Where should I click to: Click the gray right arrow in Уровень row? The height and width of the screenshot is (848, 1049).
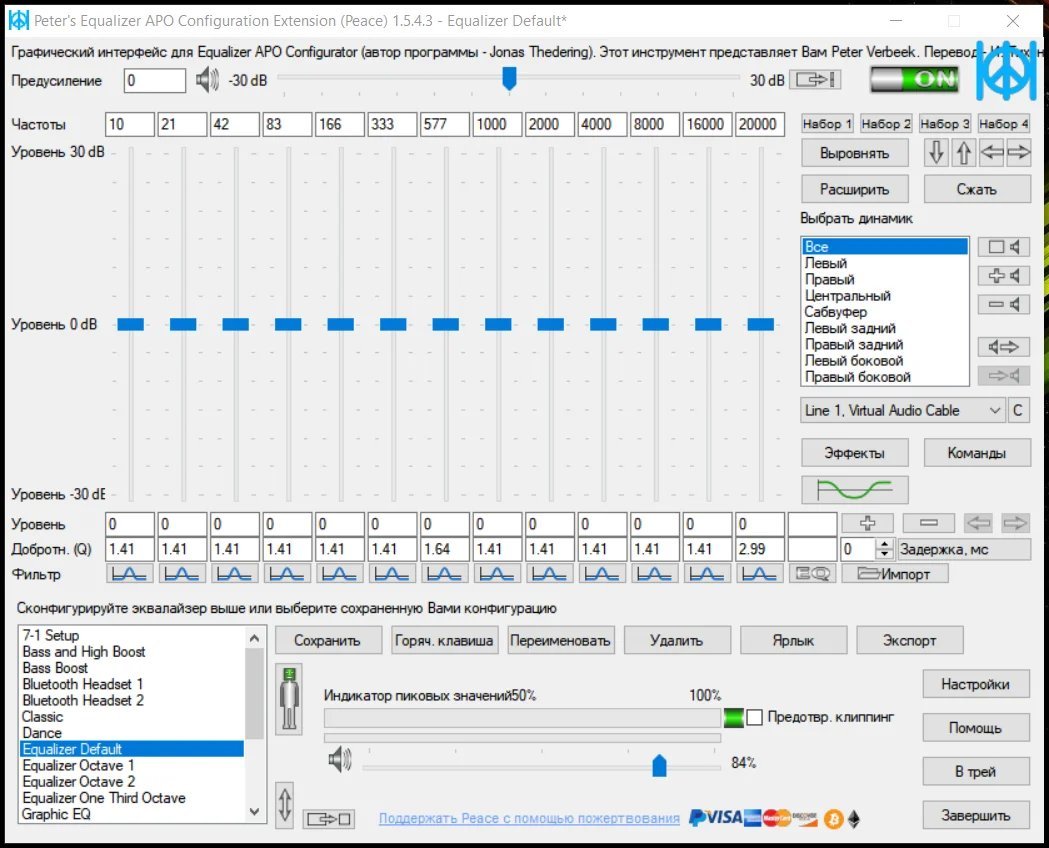pyautogui.click(x=1015, y=523)
